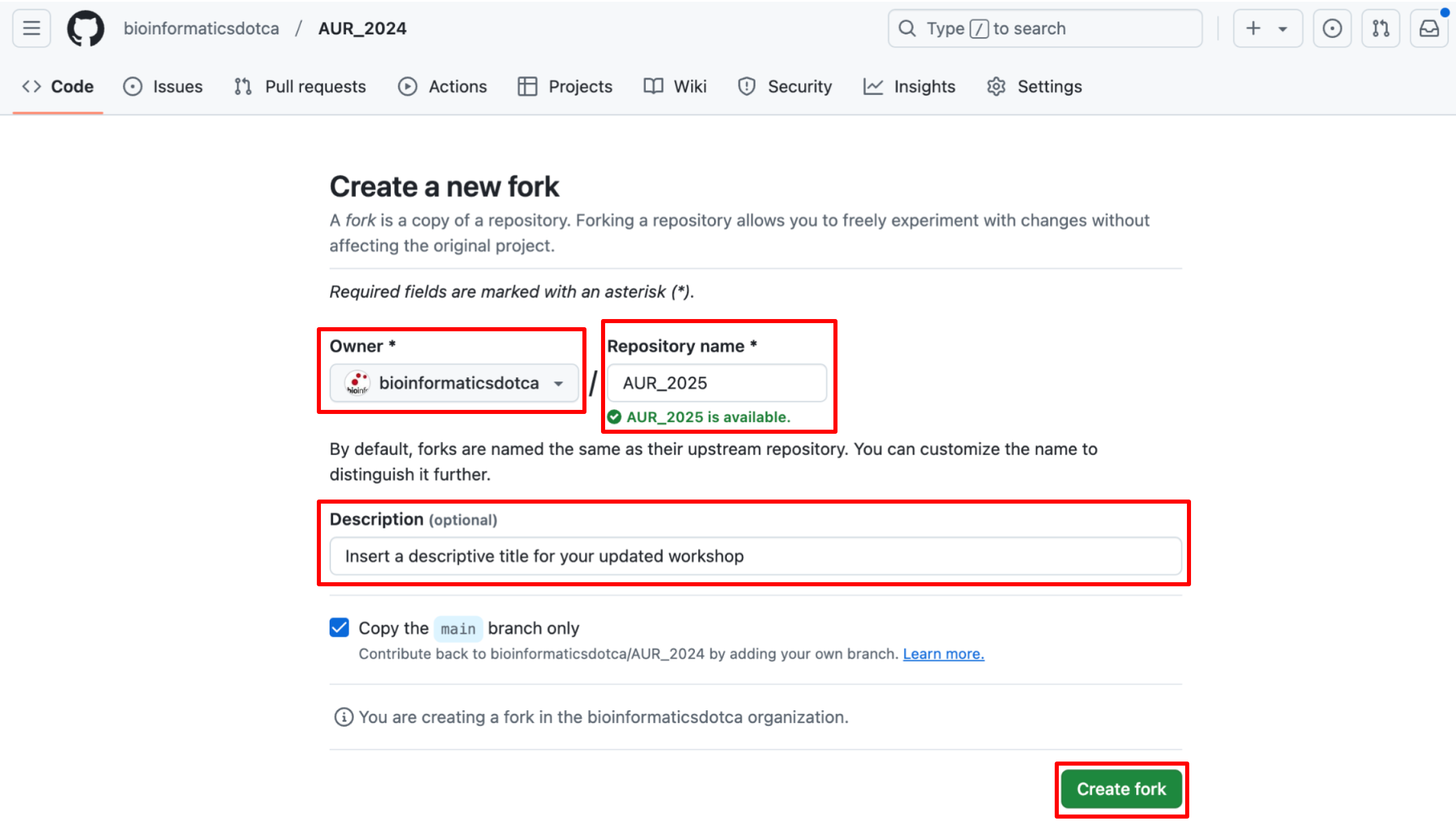Open the issues icon in the header
The height and width of the screenshot is (825, 1456).
tap(1332, 28)
